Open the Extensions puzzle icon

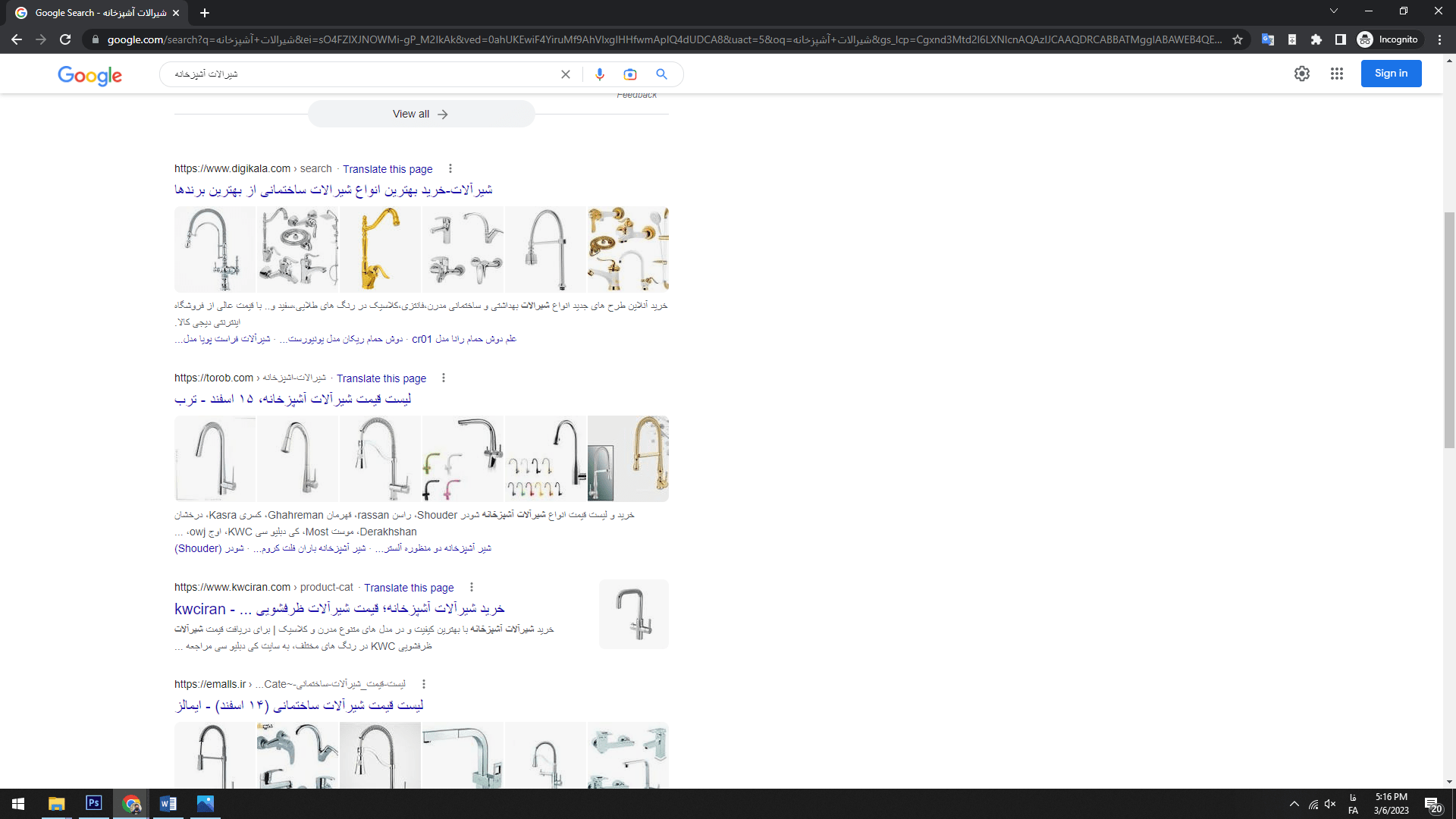click(1316, 39)
